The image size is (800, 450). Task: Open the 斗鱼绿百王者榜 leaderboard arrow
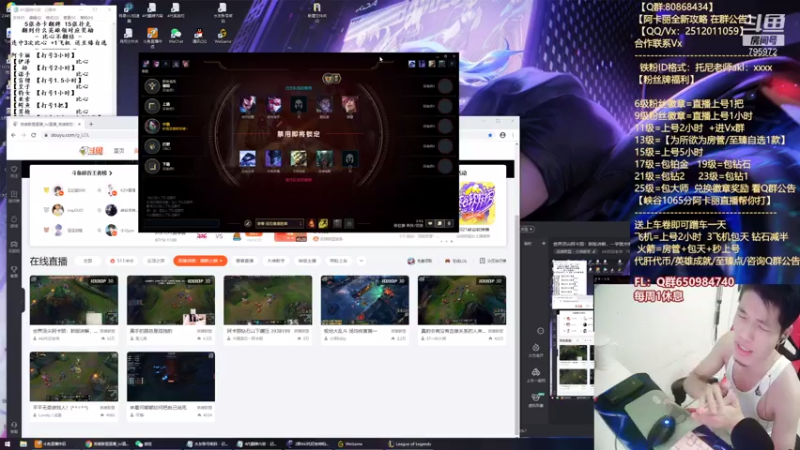pos(111,173)
